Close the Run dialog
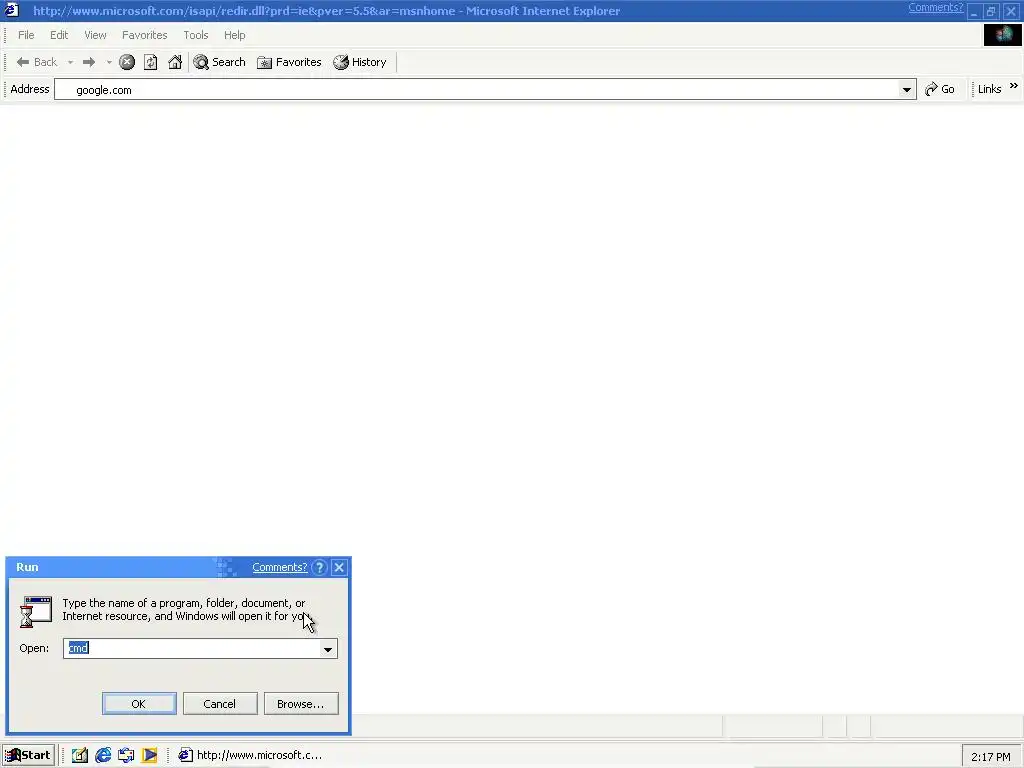Image resolution: width=1024 pixels, height=768 pixels. click(x=339, y=568)
